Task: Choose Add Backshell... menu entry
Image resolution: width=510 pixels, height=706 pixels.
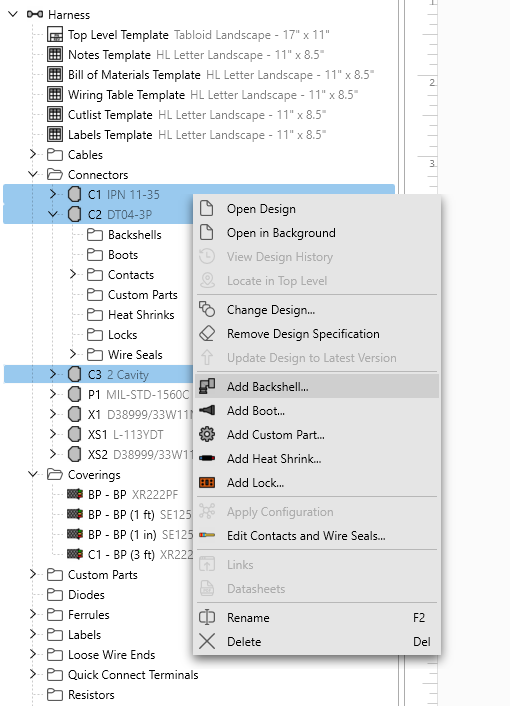Action: point(317,386)
